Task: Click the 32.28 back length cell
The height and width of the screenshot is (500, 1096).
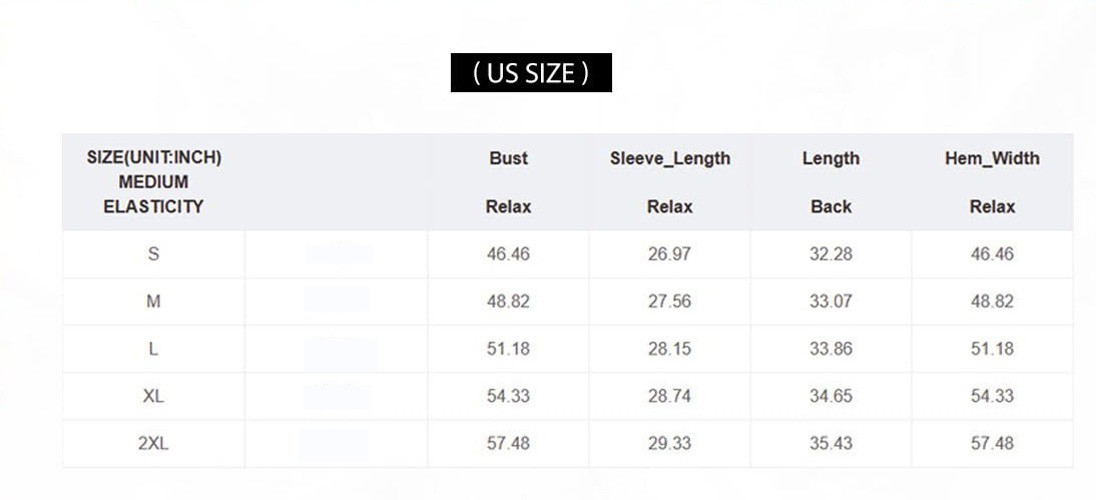Action: click(x=831, y=254)
